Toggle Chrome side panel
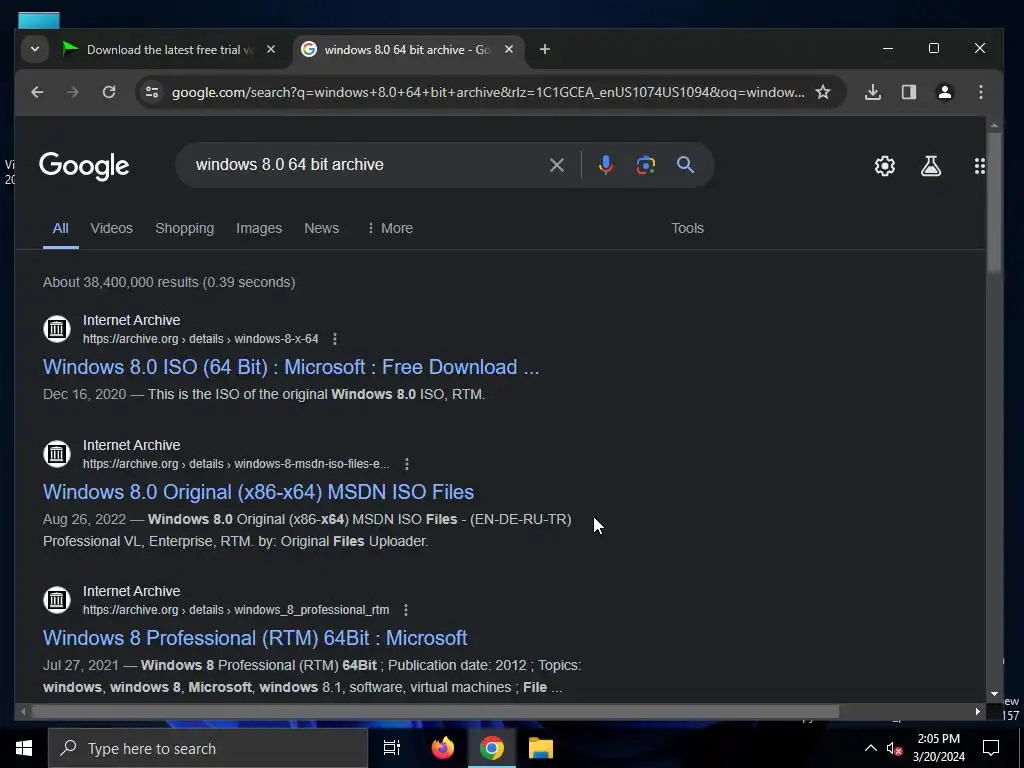This screenshot has height=768, width=1024. pos(908,92)
